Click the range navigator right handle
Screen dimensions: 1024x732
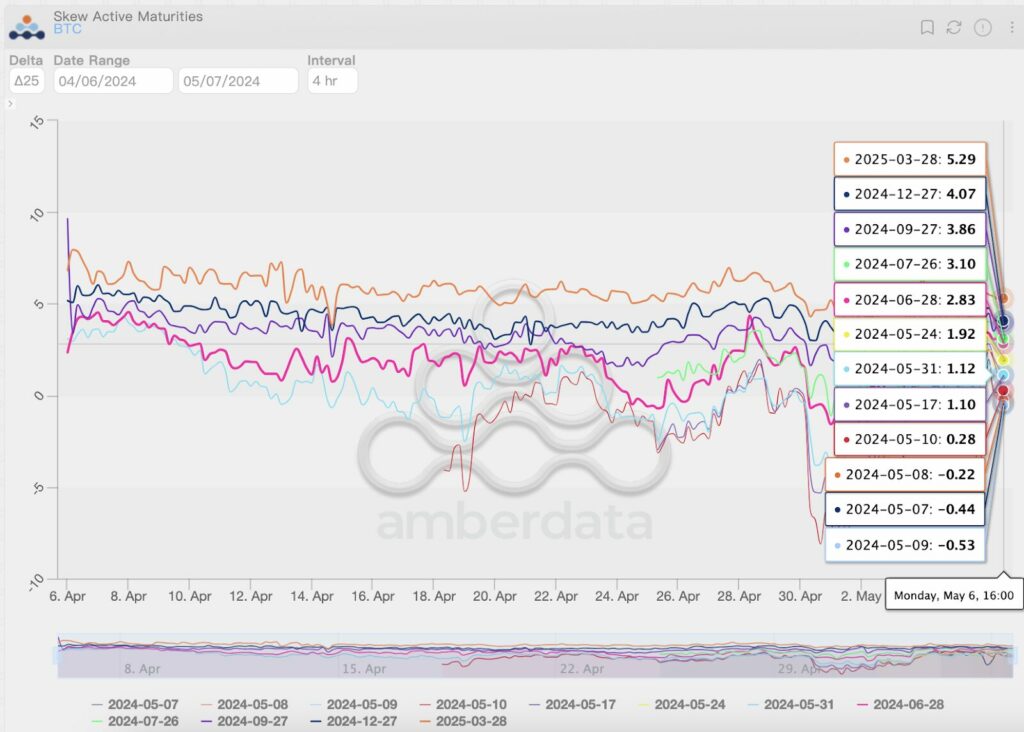(1016, 655)
